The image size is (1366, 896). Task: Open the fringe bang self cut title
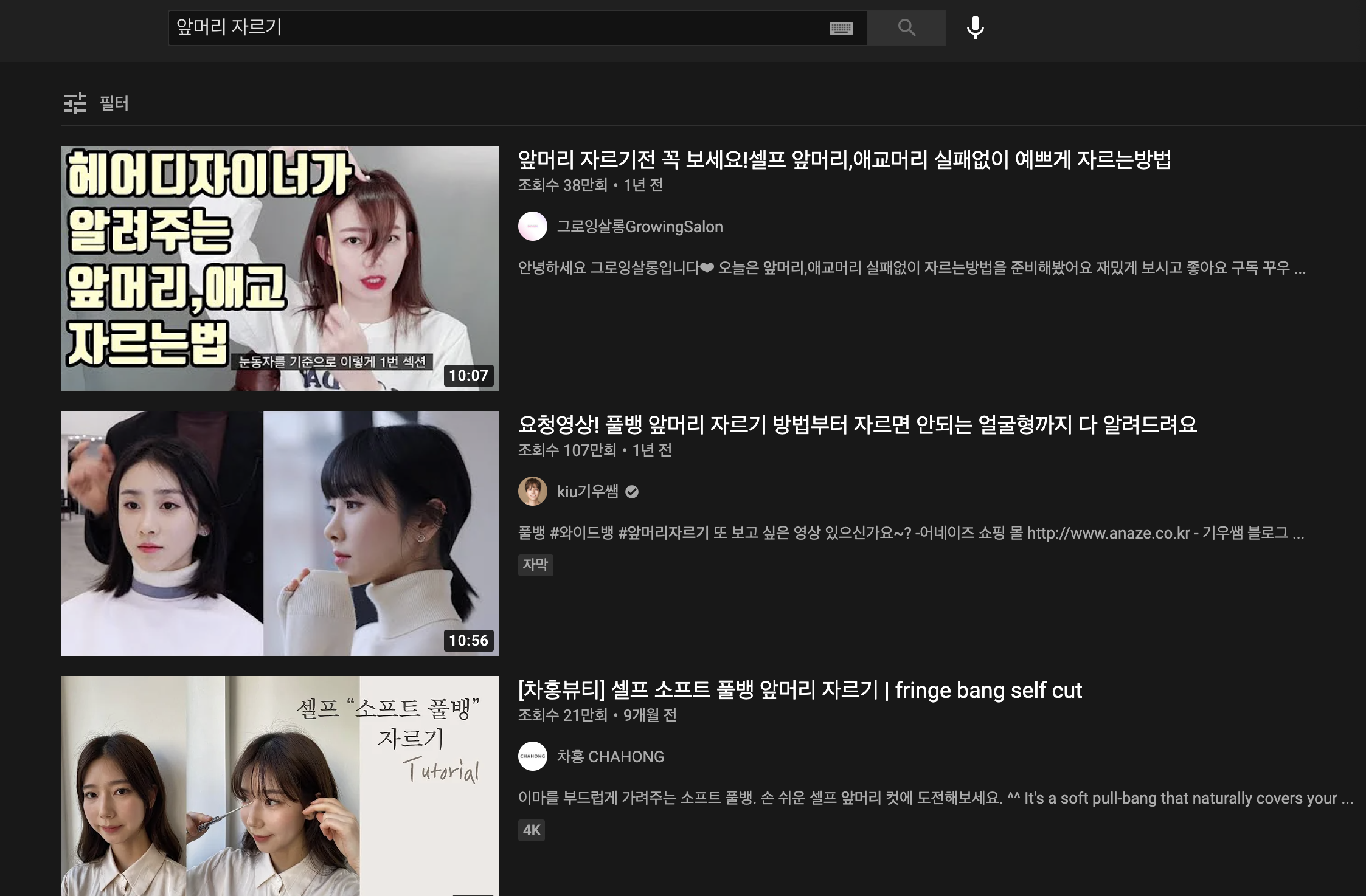(x=799, y=690)
